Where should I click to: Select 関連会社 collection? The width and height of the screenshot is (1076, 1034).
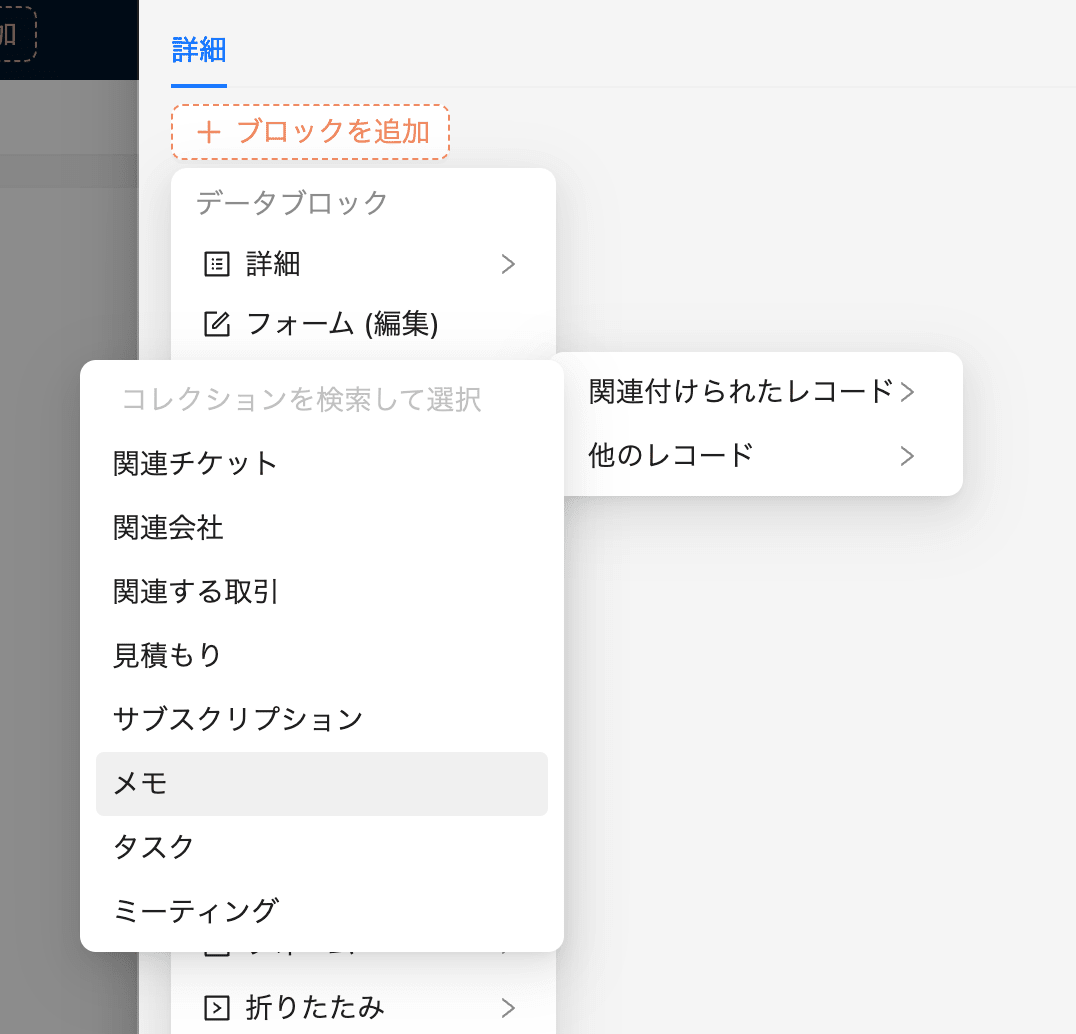[x=321, y=528]
